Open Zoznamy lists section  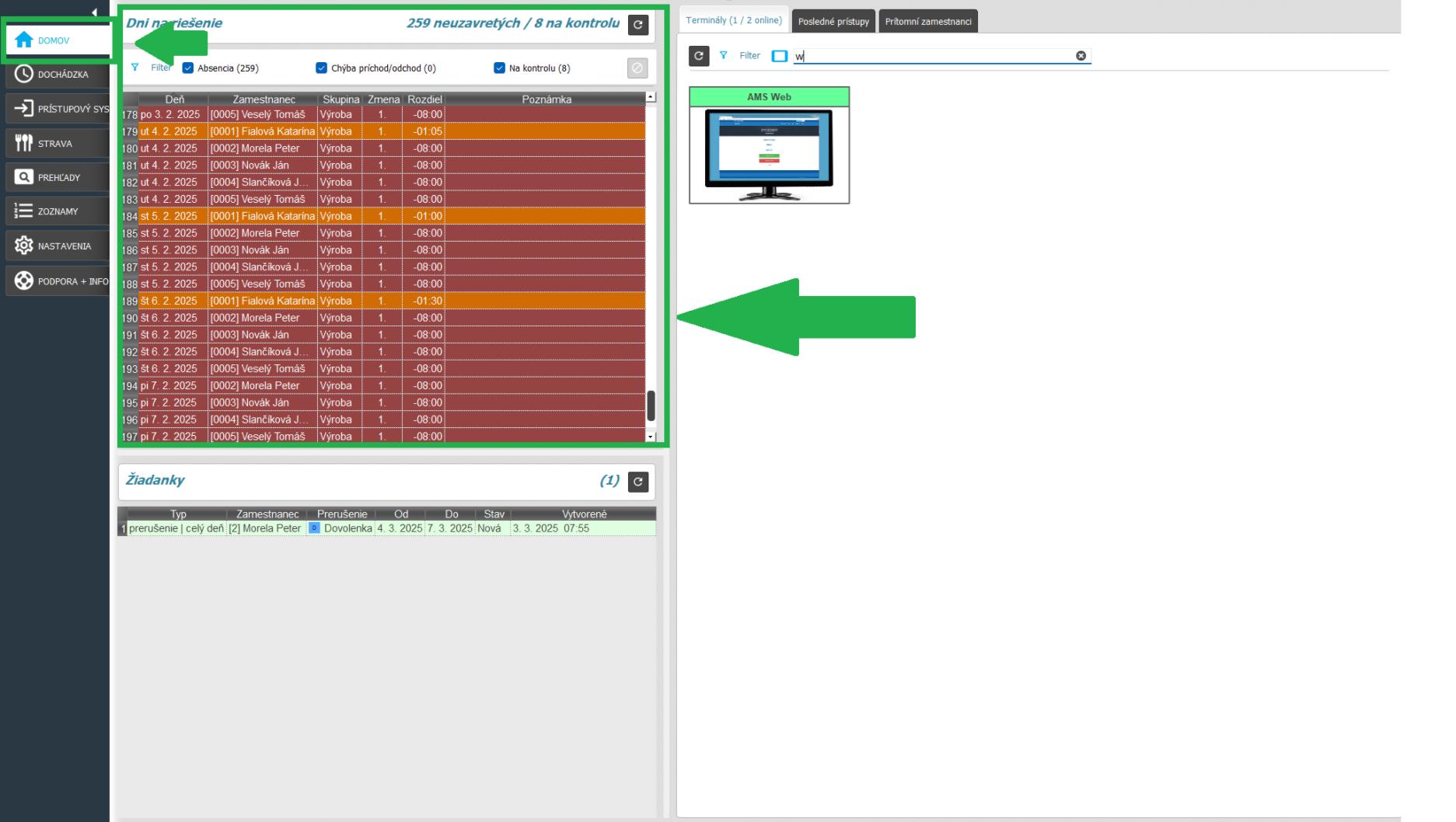pos(57,211)
